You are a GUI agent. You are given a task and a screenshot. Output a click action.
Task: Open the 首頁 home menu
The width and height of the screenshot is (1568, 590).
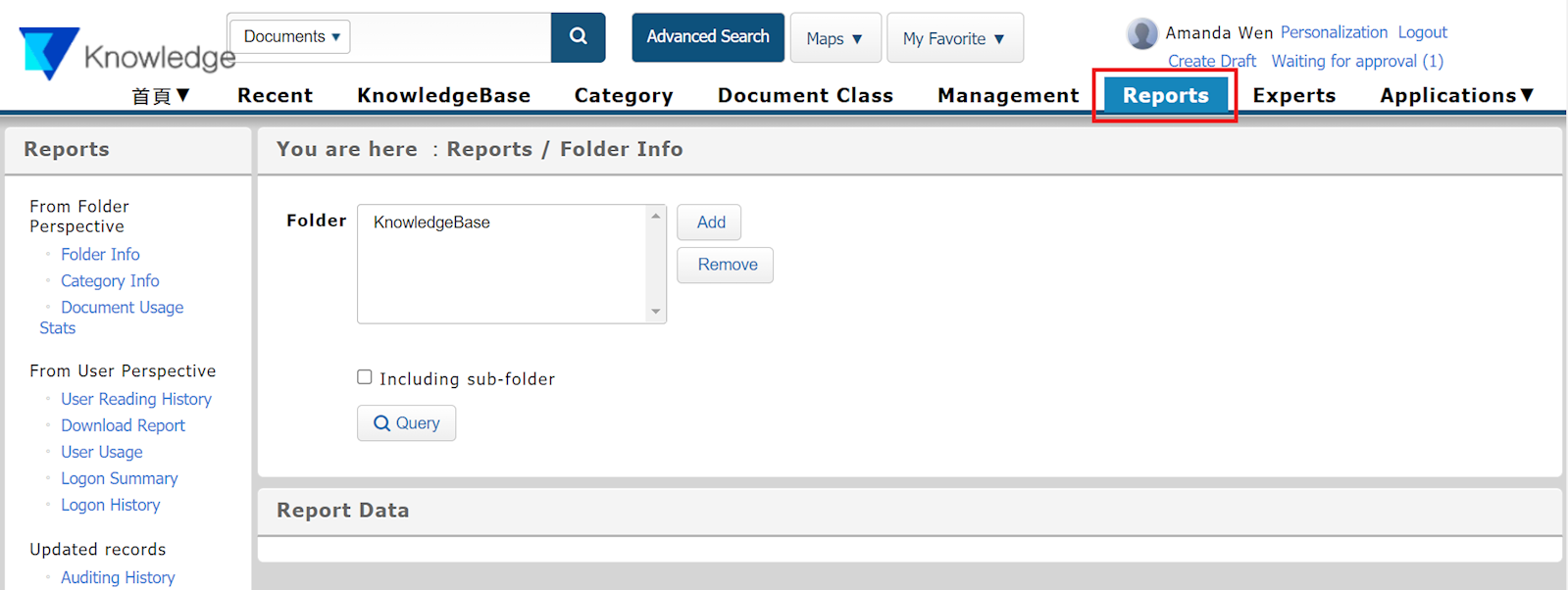tap(161, 95)
